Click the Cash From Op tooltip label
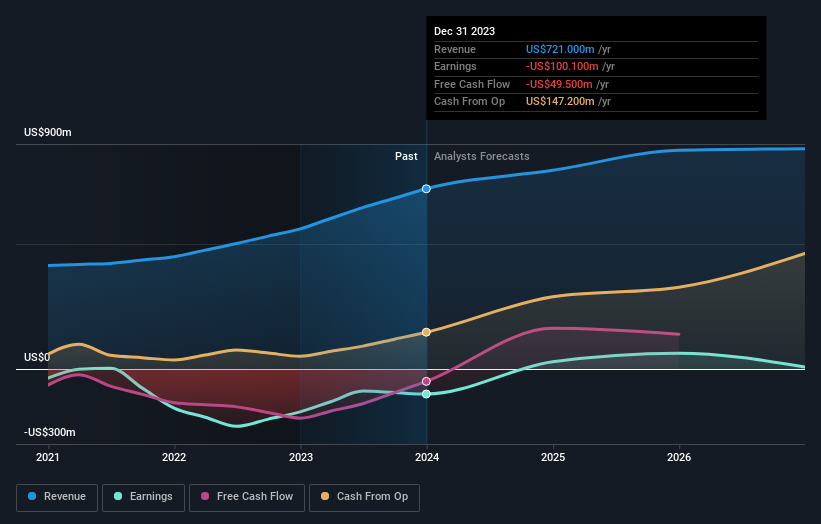The height and width of the screenshot is (524, 821). 469,102
